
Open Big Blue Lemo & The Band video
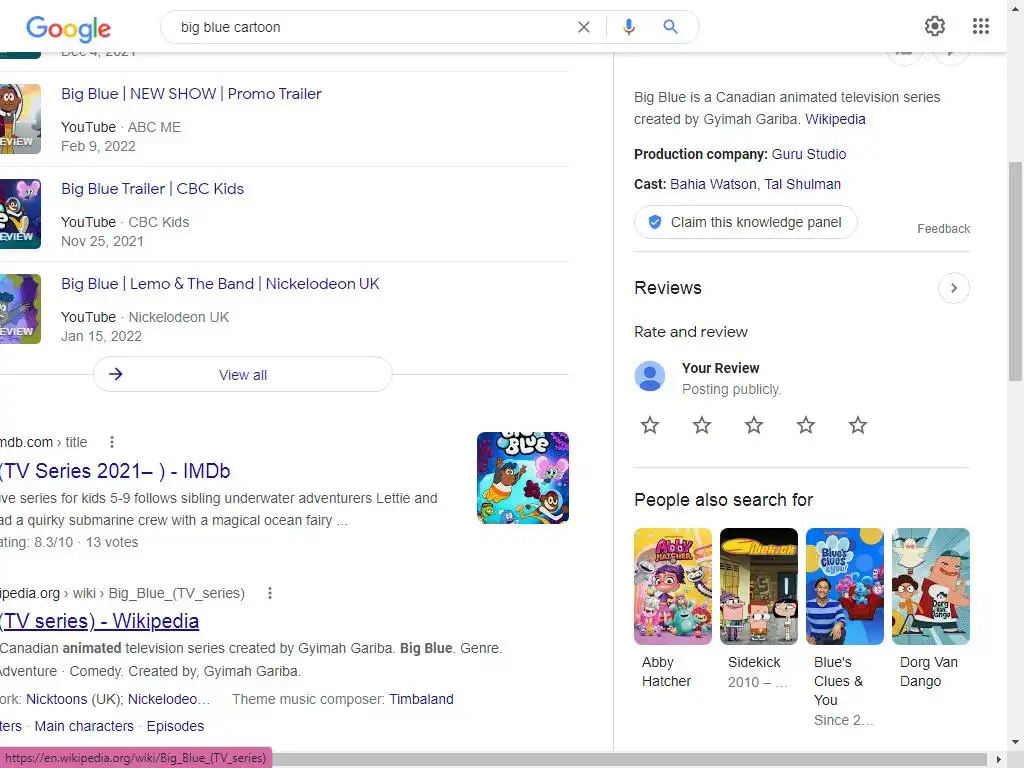point(220,284)
